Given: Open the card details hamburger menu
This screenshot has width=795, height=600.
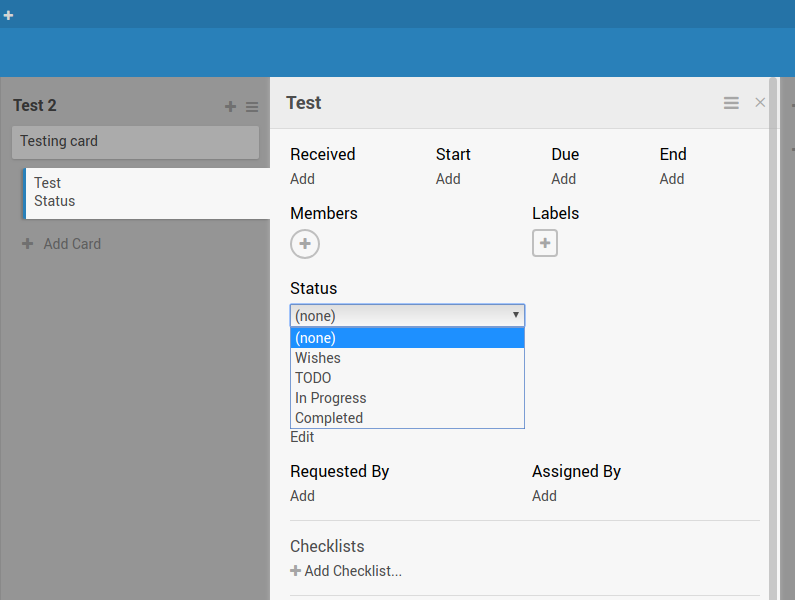Looking at the screenshot, I should [x=731, y=103].
